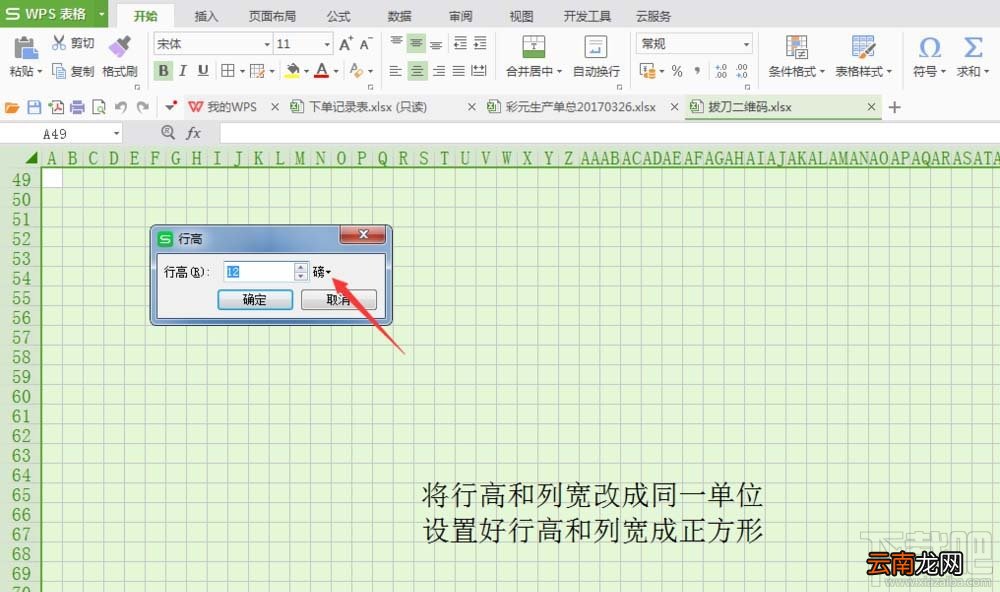Click the currency format icon
This screenshot has width=1000, height=592.
point(647,71)
